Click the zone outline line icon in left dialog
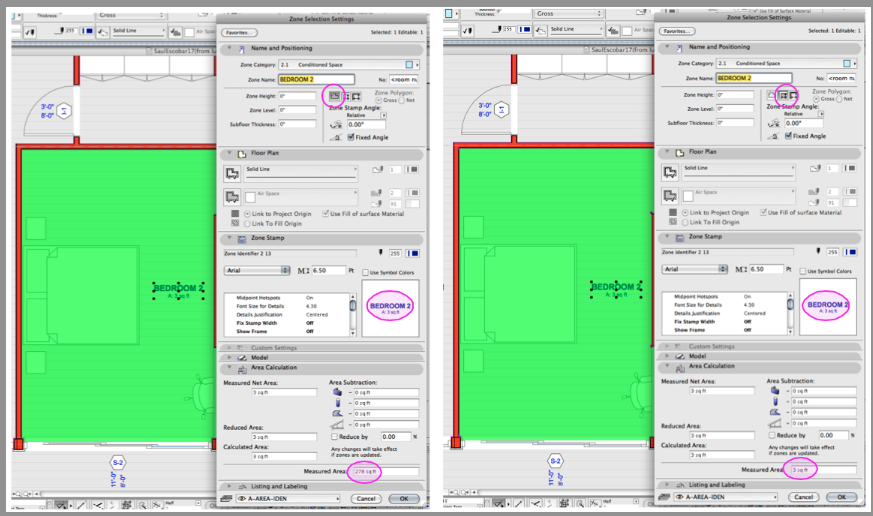The width and height of the screenshot is (873, 516). click(x=232, y=174)
